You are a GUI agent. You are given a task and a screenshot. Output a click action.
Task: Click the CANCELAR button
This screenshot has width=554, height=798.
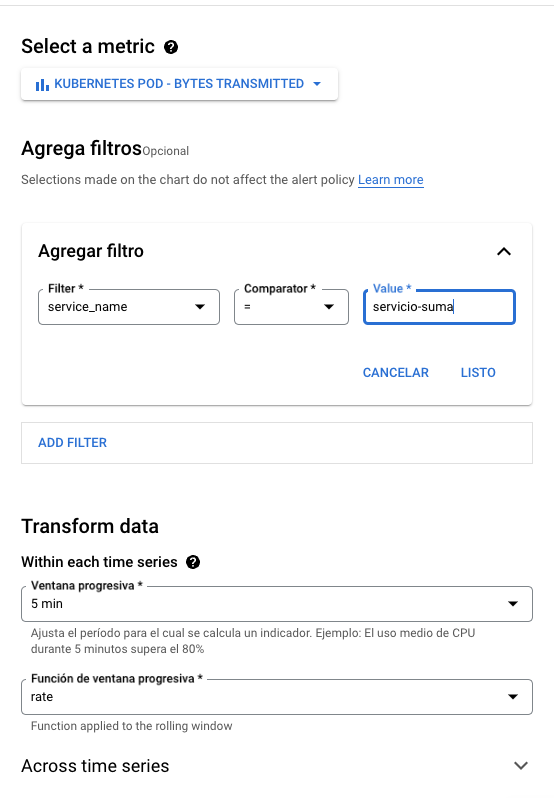coord(396,373)
